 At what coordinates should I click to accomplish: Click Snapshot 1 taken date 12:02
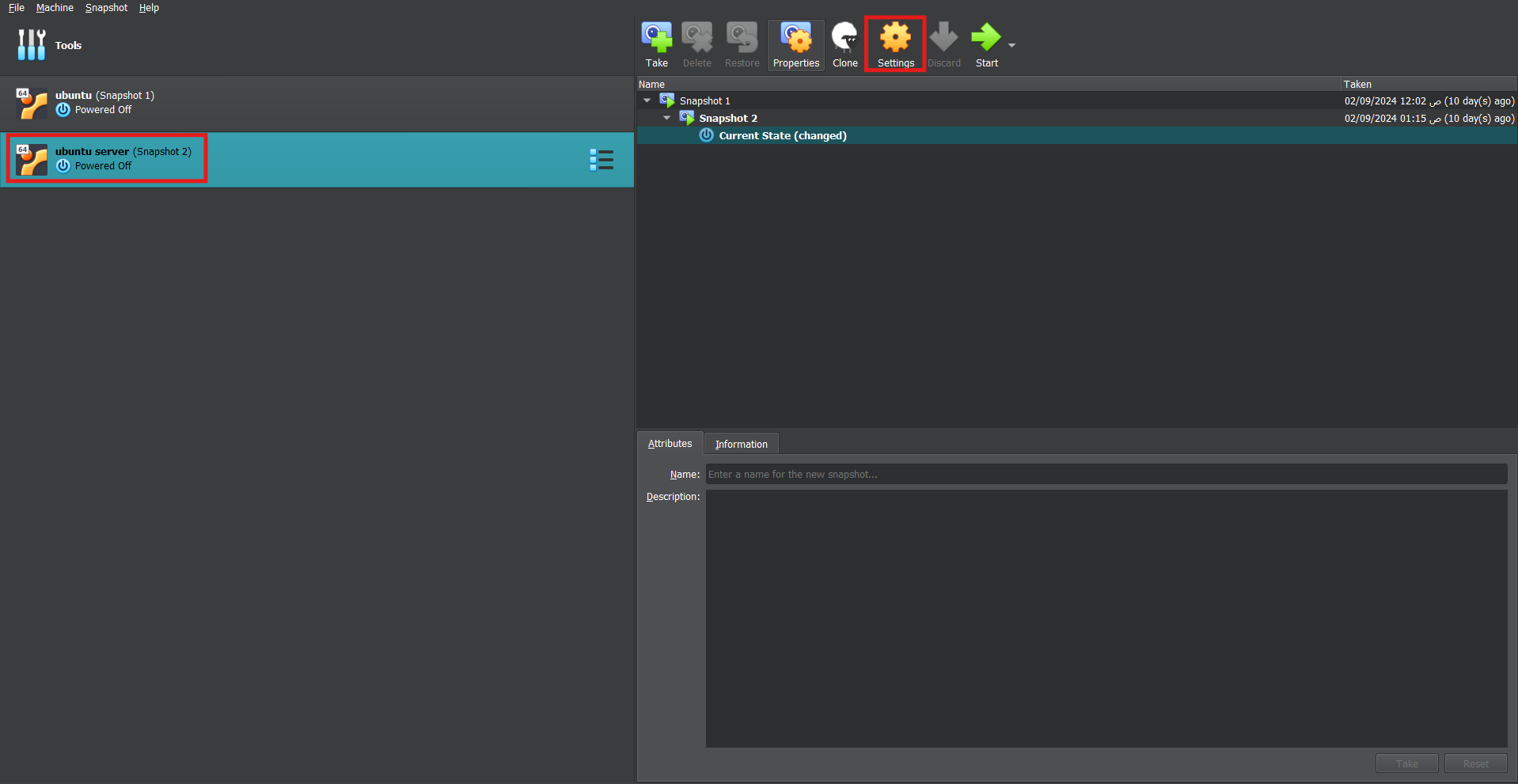1429,100
